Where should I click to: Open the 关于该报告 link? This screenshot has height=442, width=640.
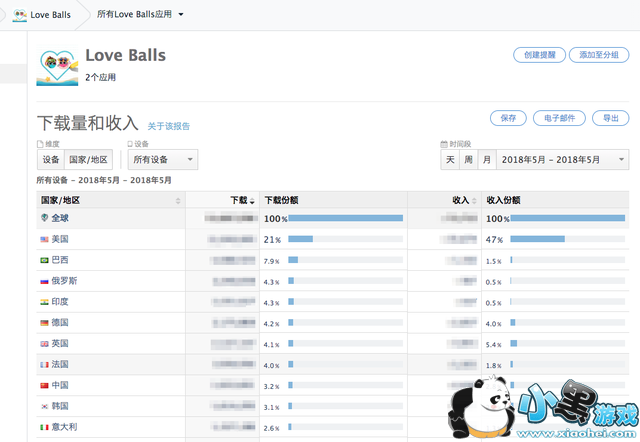click(169, 126)
